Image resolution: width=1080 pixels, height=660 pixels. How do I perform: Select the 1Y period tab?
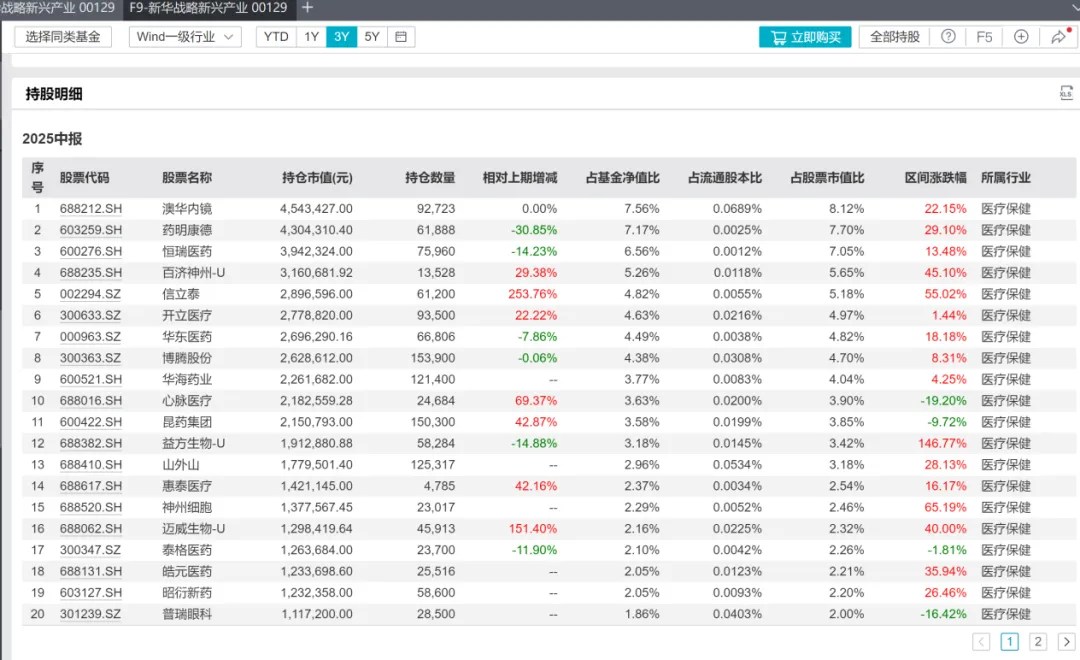(x=311, y=37)
